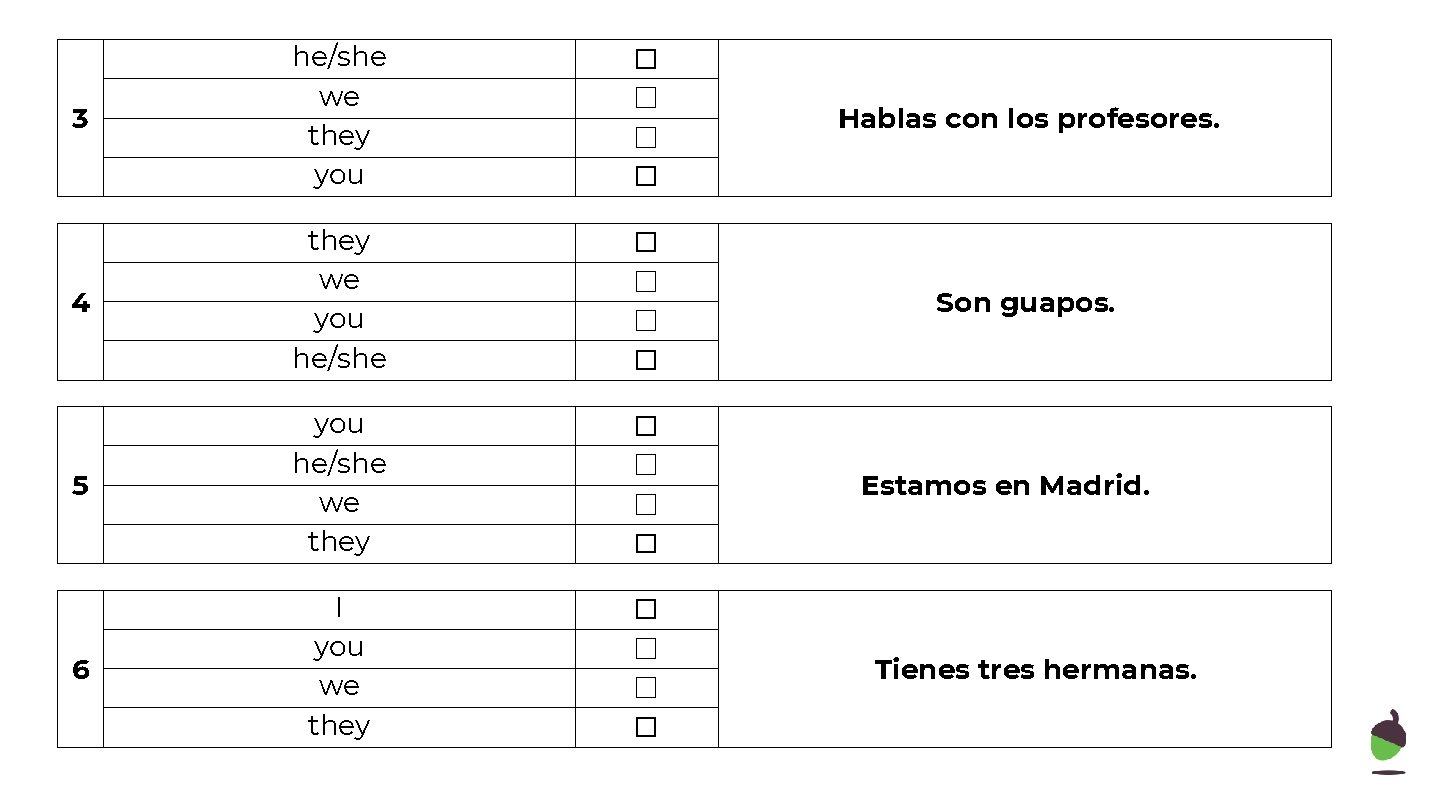Click the sentence 'Estamos en Madrid.'
1440x810 pixels.
point(1005,486)
